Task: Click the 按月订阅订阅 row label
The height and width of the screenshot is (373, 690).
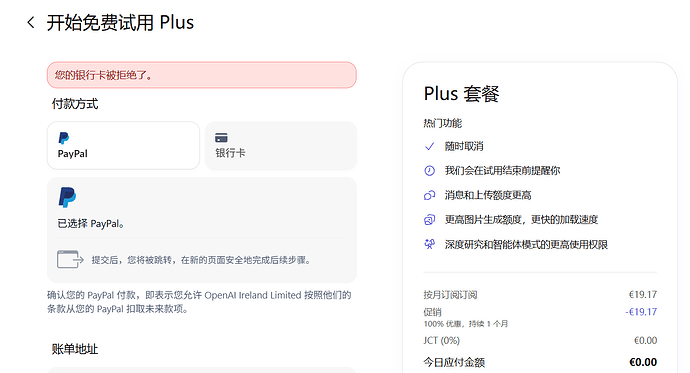Action: 450,295
